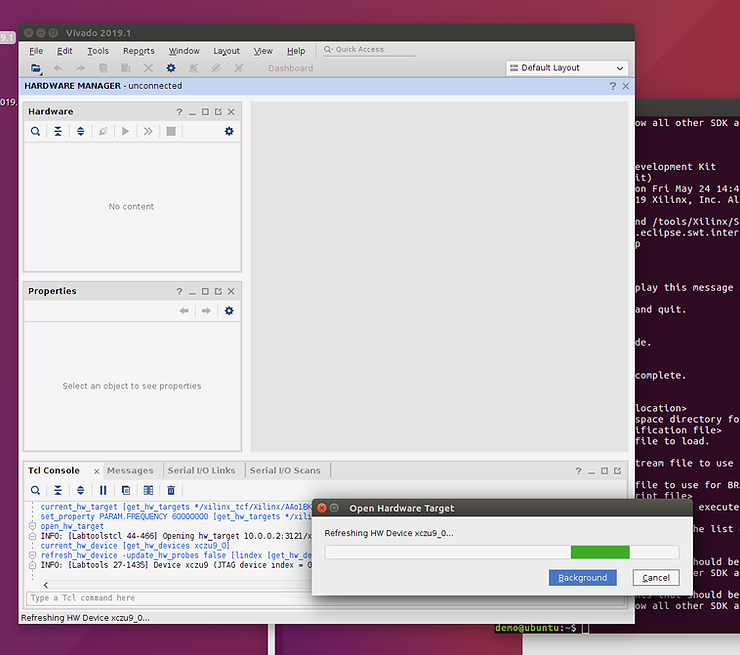Open Hardware panel settings gear
Image resolution: width=740 pixels, height=655 pixels.
click(229, 131)
